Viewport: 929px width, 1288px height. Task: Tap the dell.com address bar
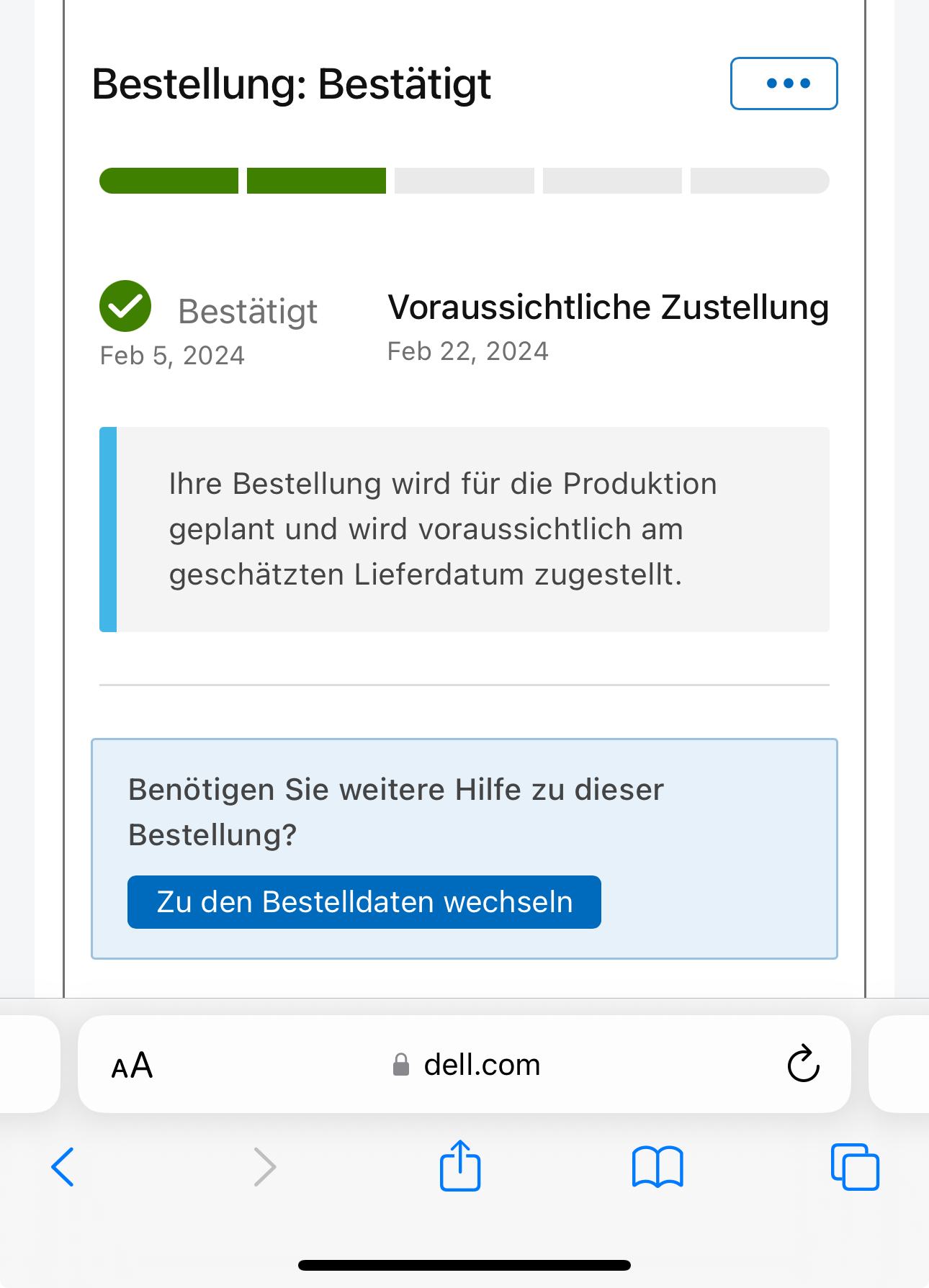click(x=482, y=1065)
